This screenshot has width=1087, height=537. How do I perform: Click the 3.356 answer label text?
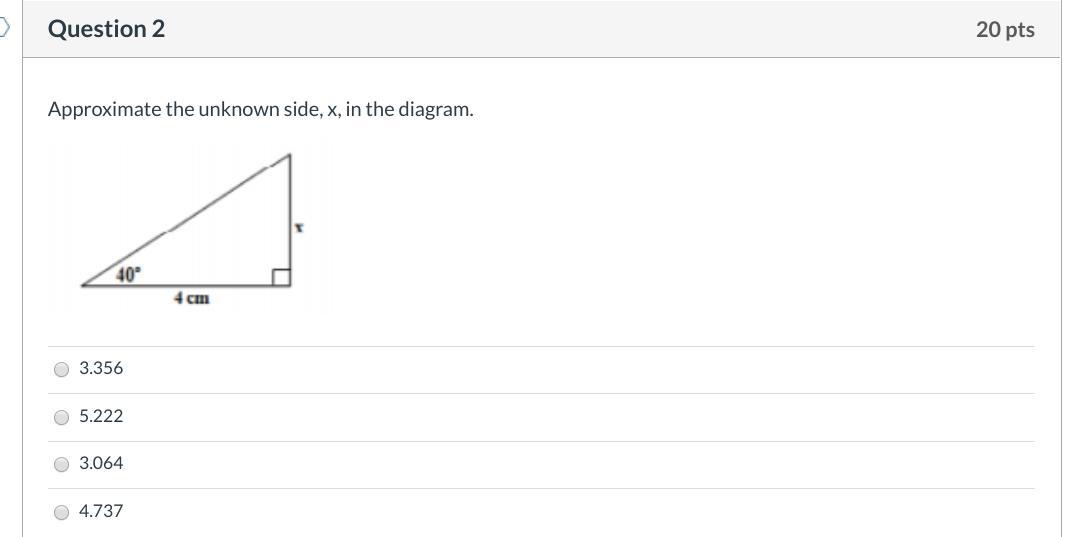(x=101, y=368)
